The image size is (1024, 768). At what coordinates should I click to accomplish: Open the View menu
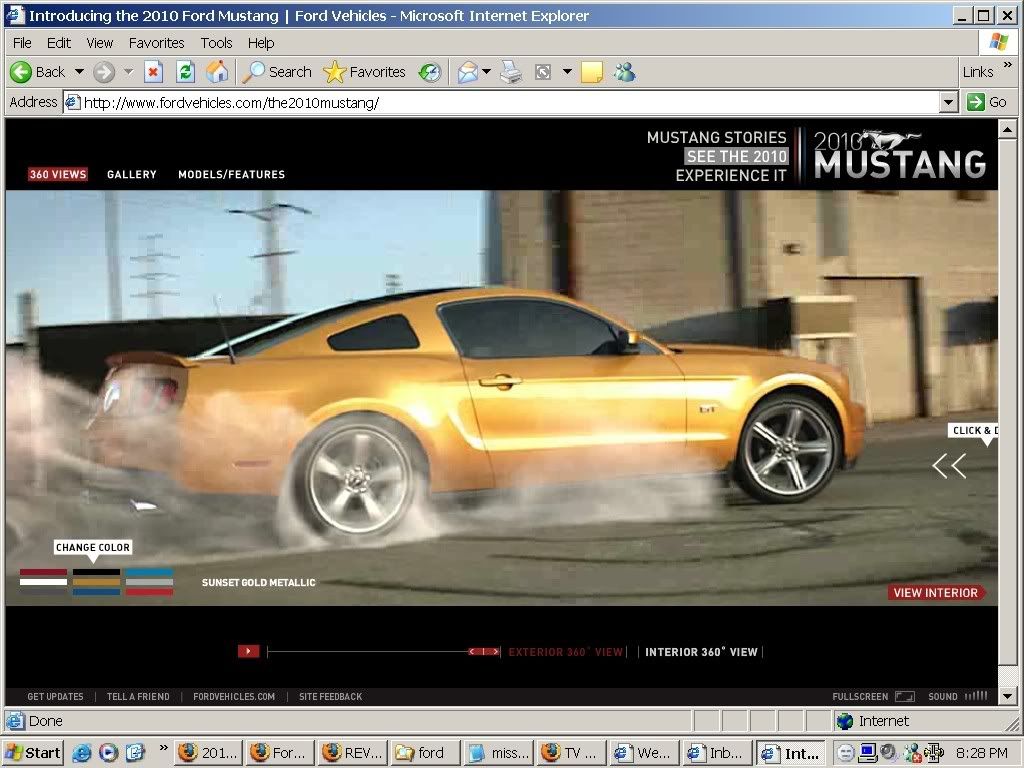tap(99, 43)
